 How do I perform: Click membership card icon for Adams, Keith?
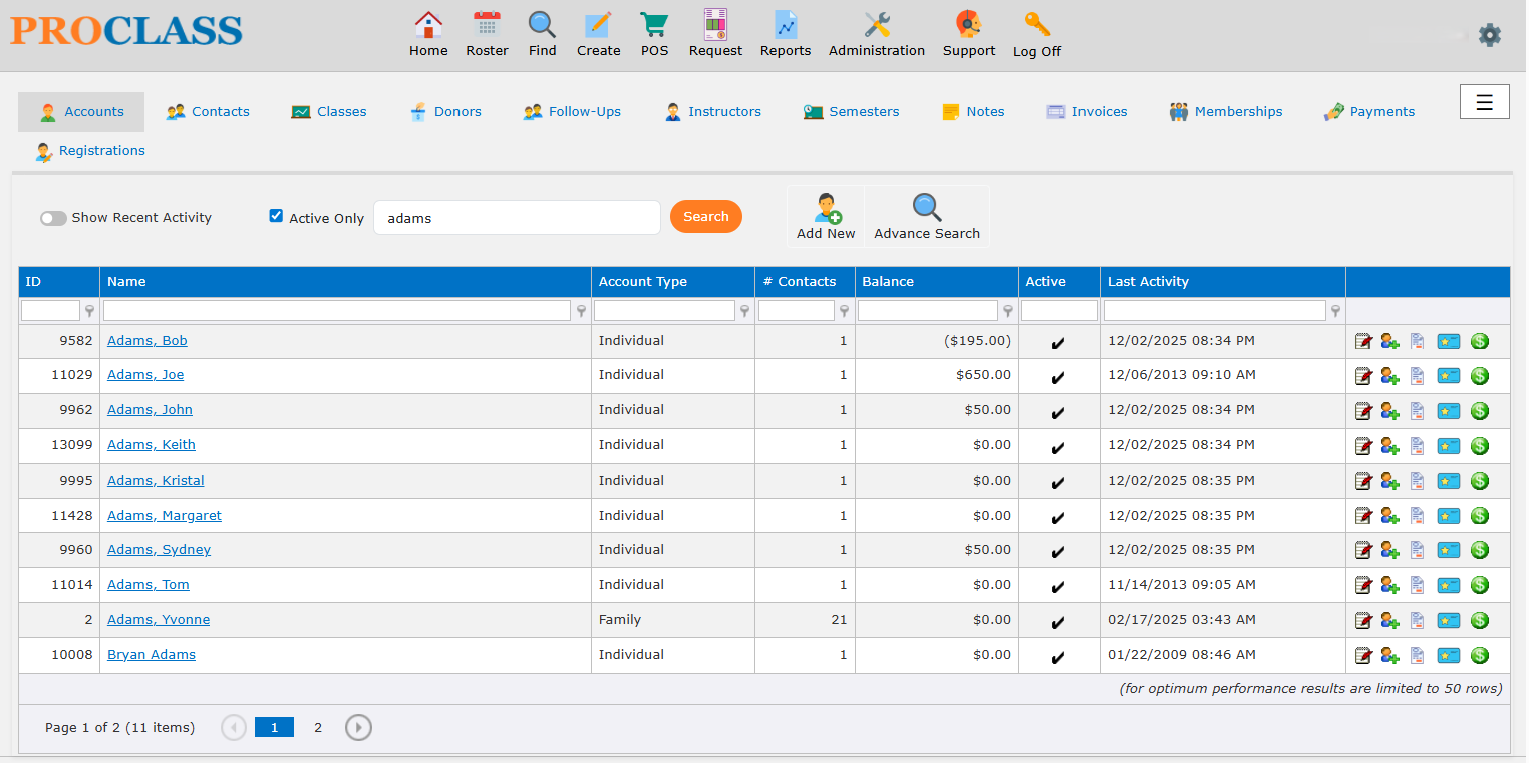[1448, 445]
